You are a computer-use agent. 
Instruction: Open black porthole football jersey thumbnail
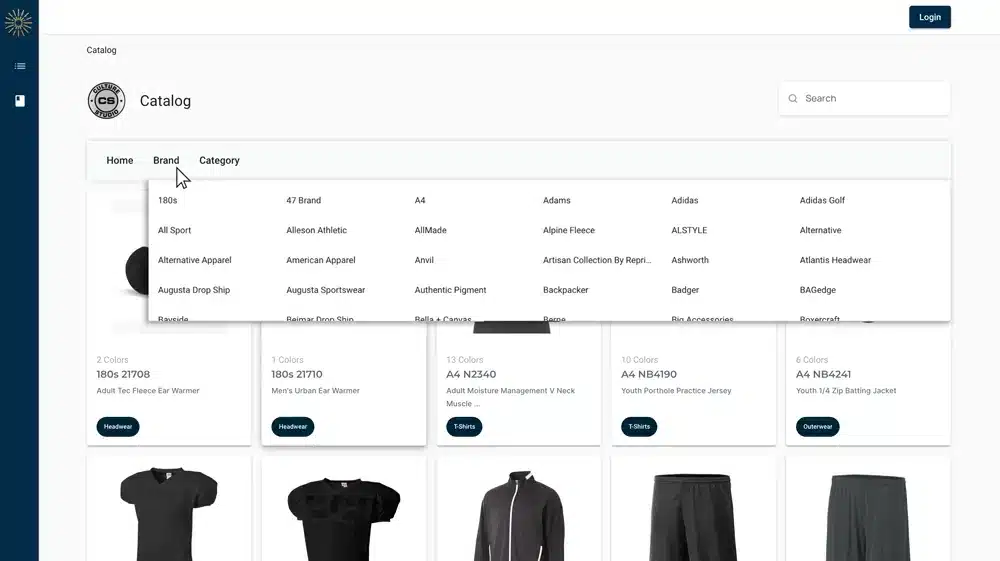(x=344, y=518)
